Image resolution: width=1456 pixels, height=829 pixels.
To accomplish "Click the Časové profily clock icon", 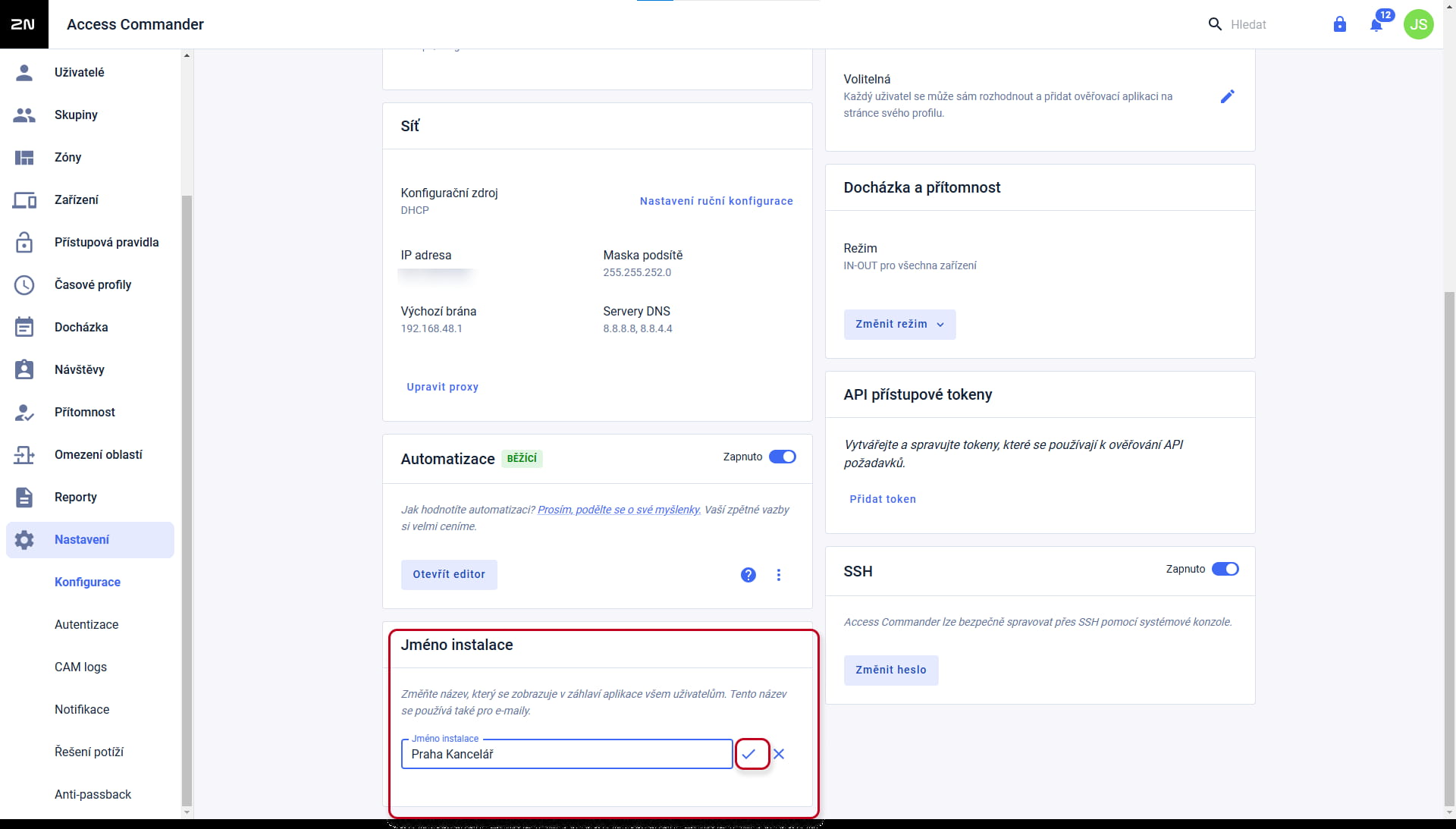I will pyautogui.click(x=24, y=284).
